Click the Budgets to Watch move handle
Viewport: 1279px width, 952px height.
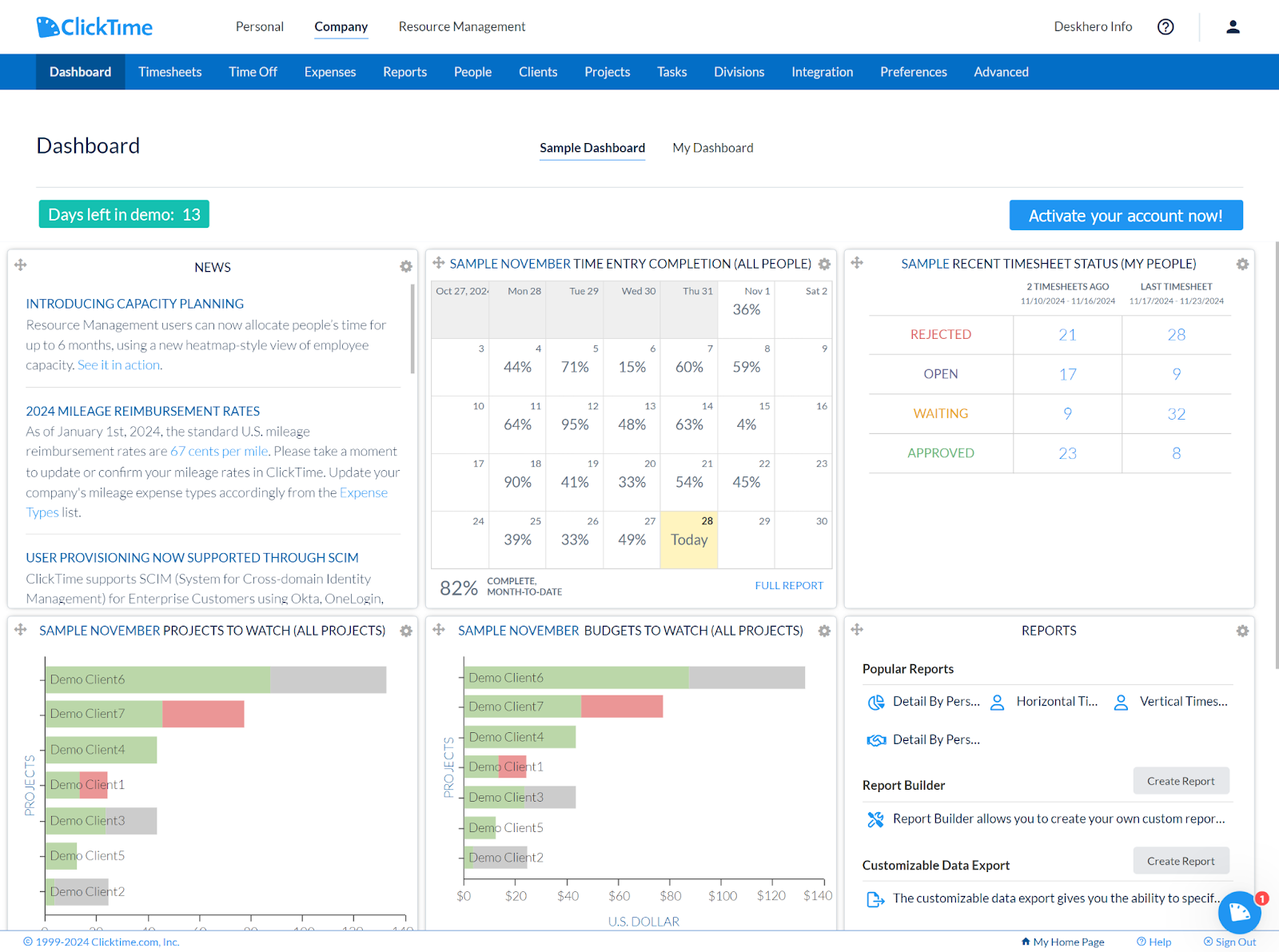[x=439, y=630]
